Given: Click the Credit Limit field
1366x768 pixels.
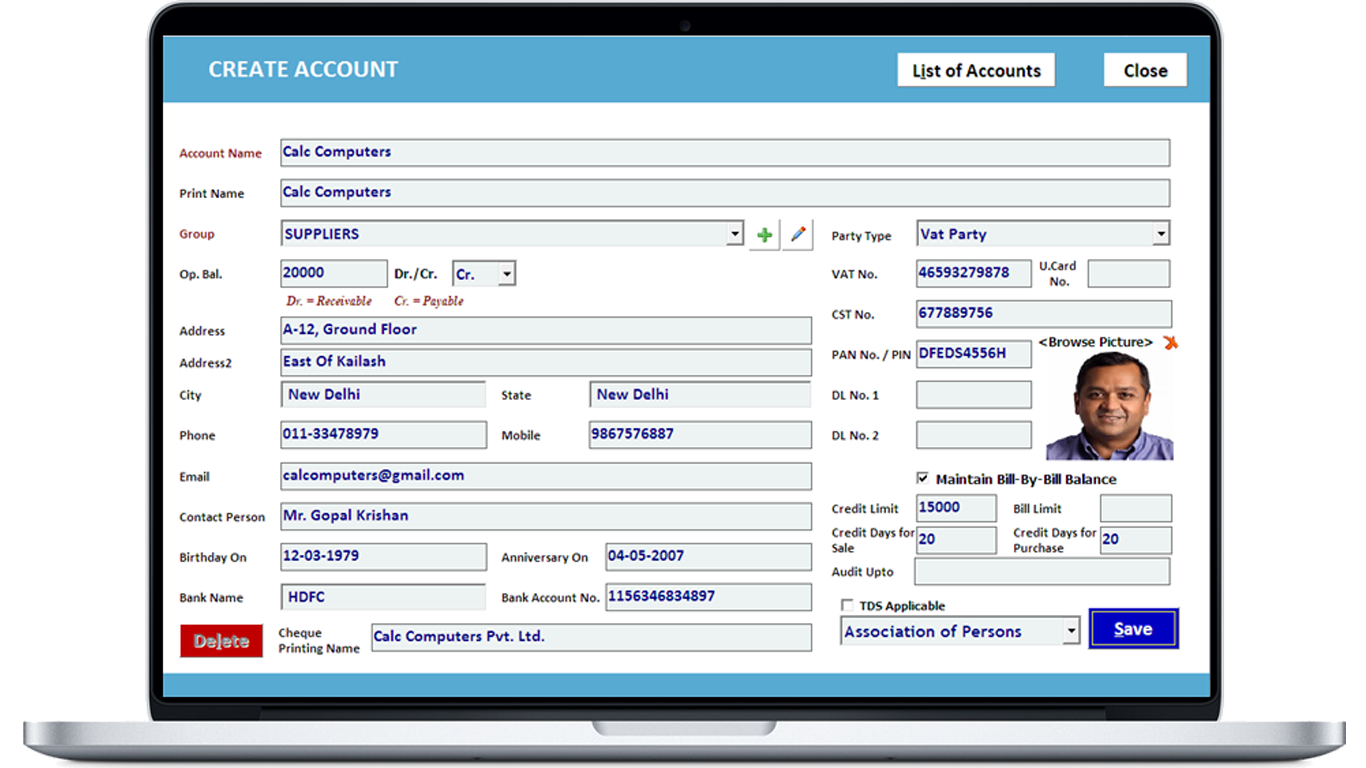Looking at the screenshot, I should (955, 508).
